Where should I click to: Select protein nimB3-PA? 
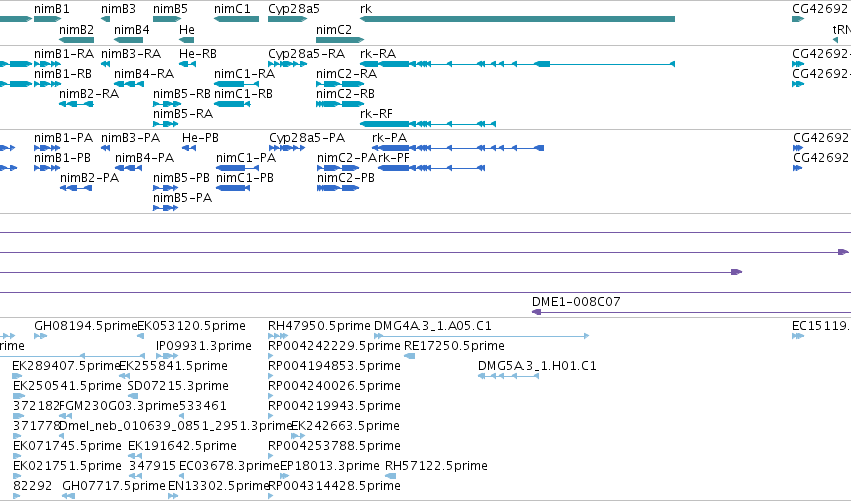(105, 148)
